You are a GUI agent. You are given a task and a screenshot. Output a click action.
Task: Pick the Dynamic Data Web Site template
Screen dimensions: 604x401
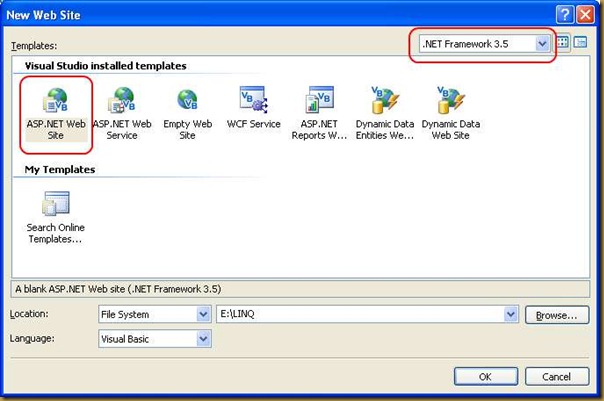click(451, 114)
